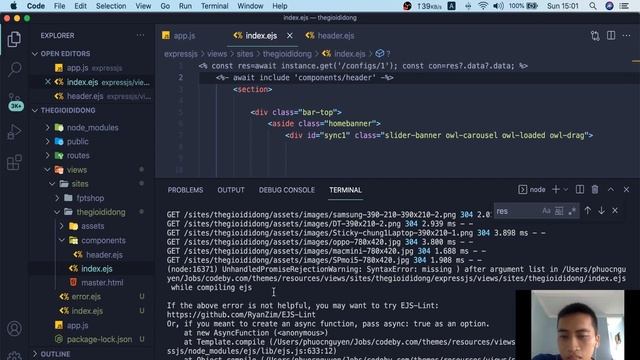Open Spotlight search in the menu bar
The image size is (640, 360).
point(593,6)
